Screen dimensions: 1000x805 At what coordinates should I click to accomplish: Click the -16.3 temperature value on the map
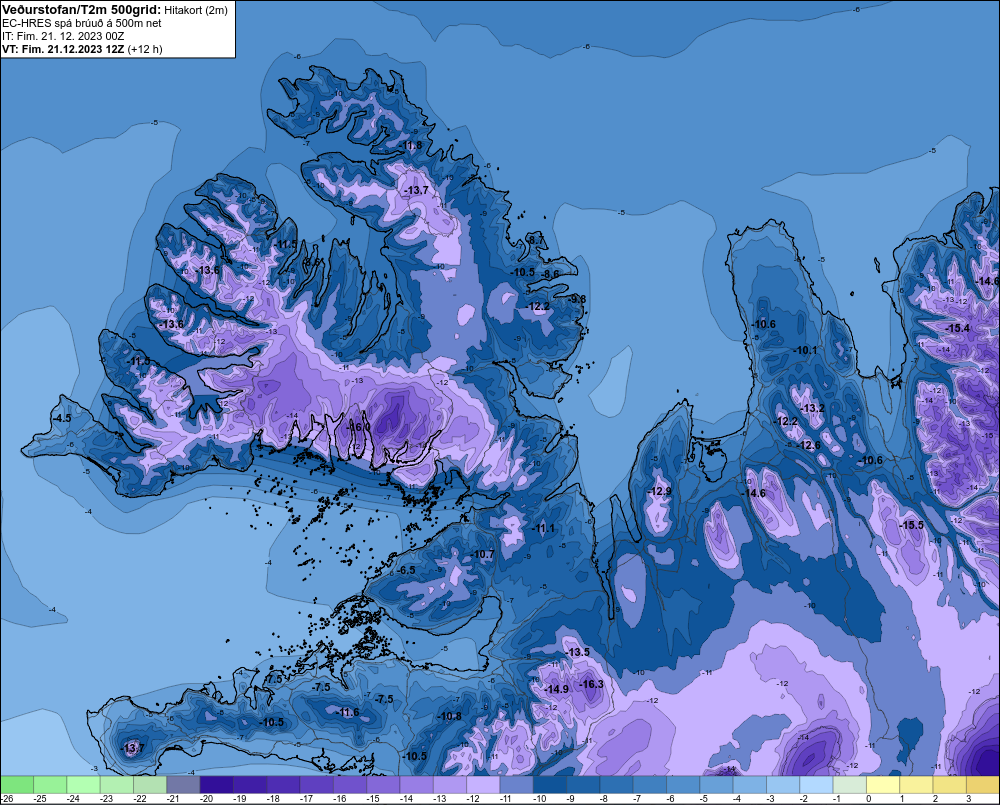[x=591, y=684]
